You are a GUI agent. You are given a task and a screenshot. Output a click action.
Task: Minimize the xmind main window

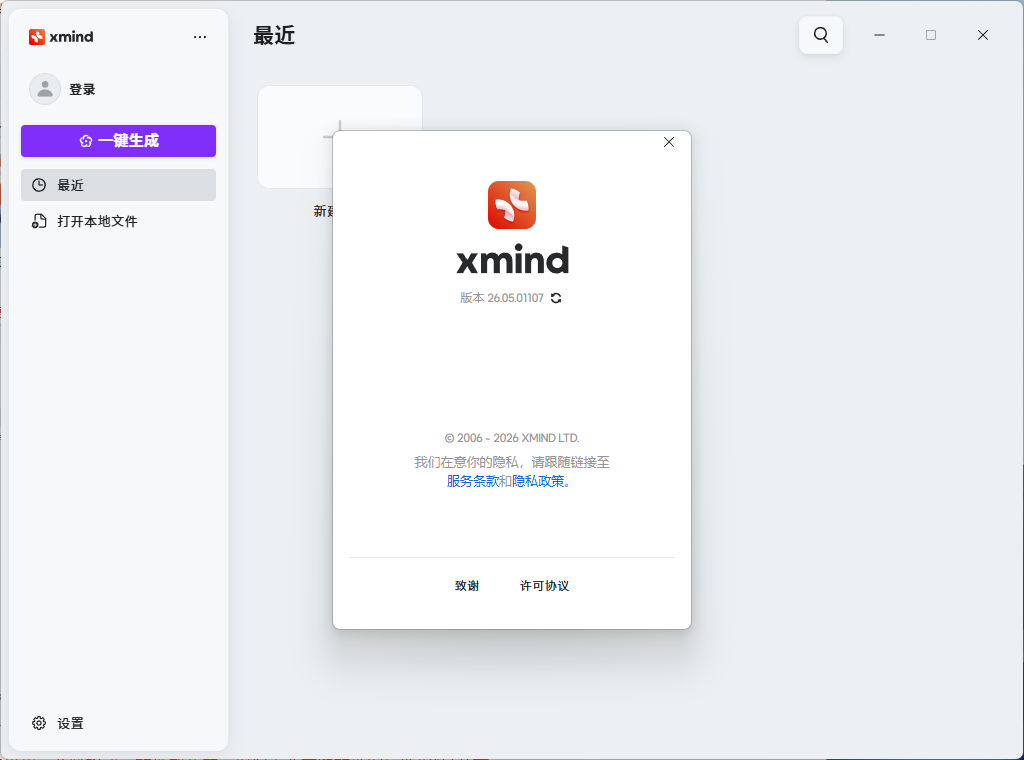[880, 35]
